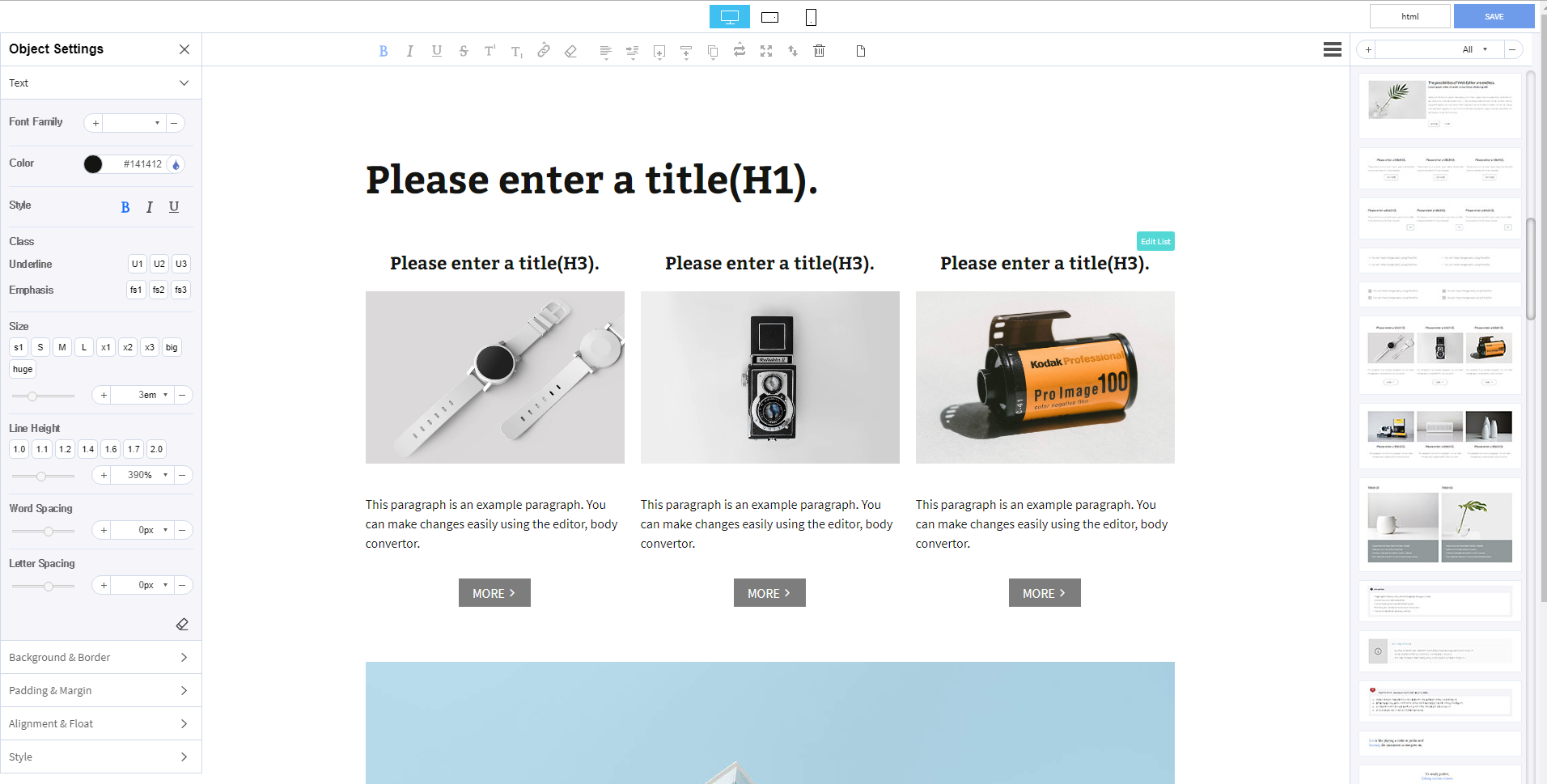Screen dimensions: 1547x784
Task: Expand the Background & Border section
Action: click(x=100, y=657)
